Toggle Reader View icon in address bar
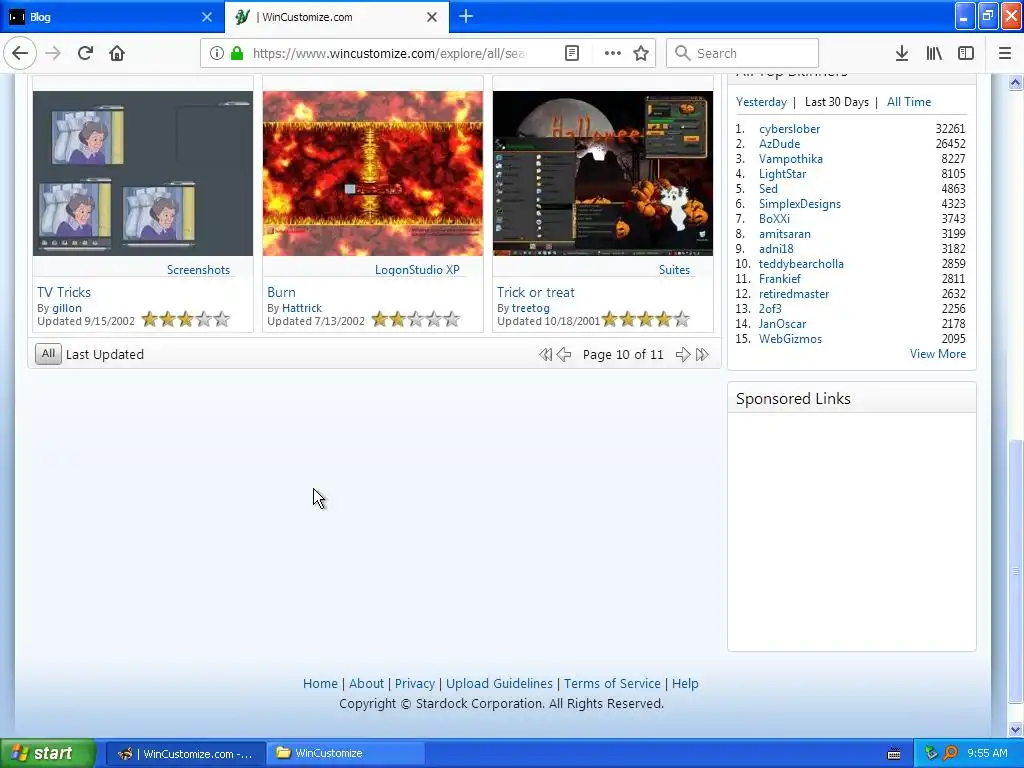Screen dimensions: 1024x768 (572, 53)
